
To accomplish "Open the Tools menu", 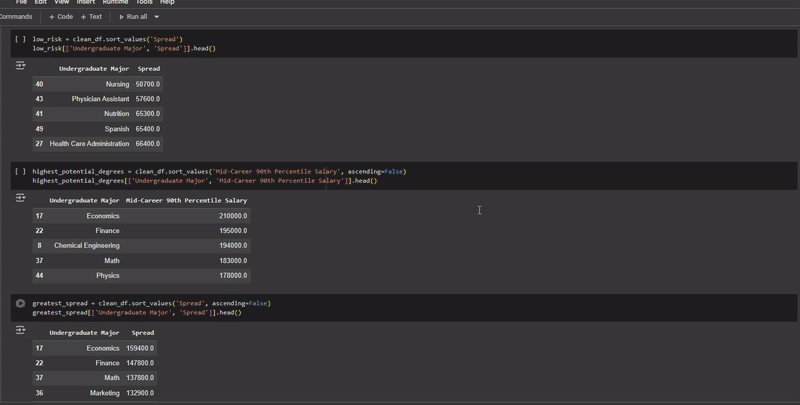I will [144, 2].
